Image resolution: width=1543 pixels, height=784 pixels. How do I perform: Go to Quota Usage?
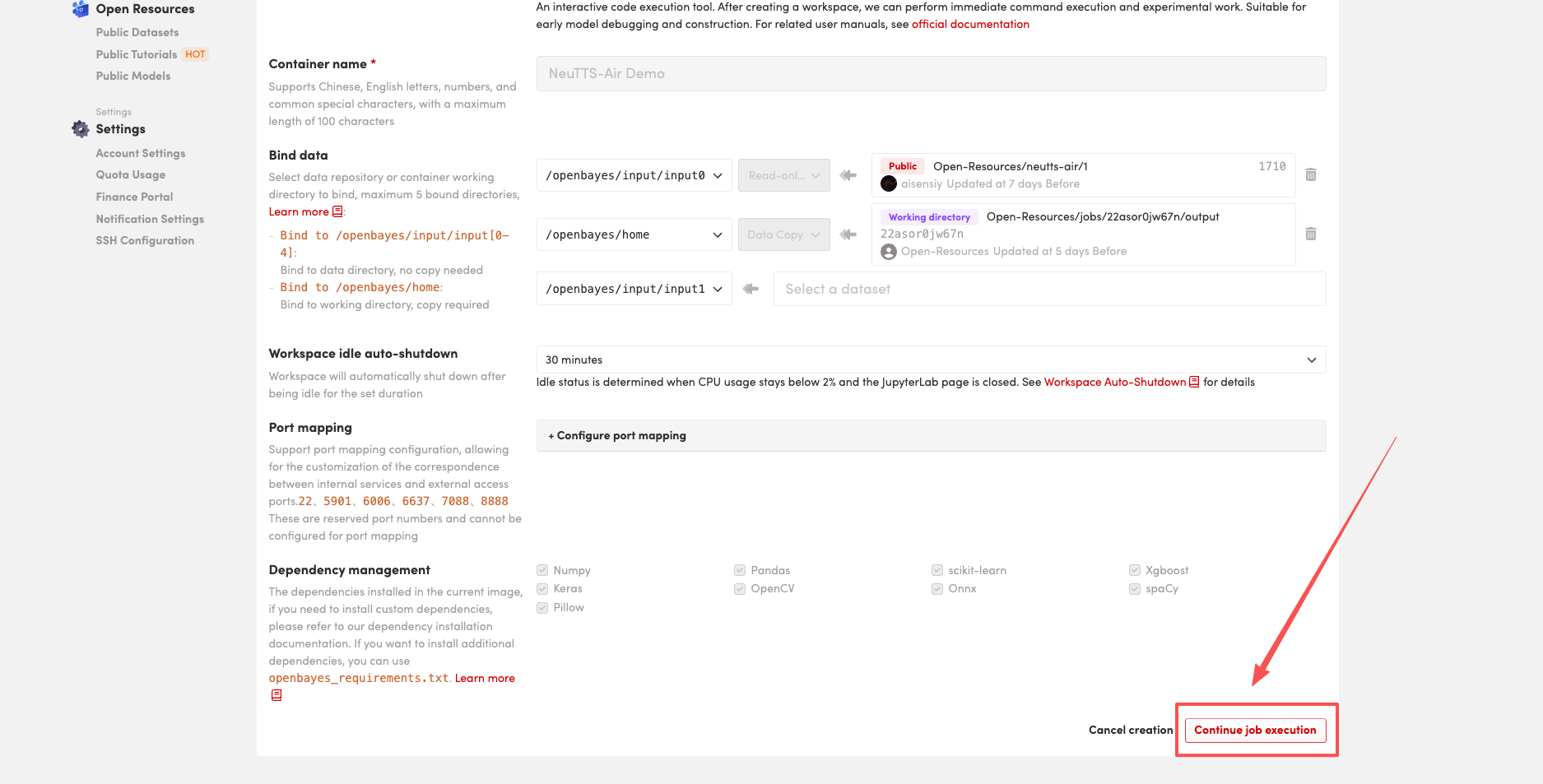pos(130,174)
